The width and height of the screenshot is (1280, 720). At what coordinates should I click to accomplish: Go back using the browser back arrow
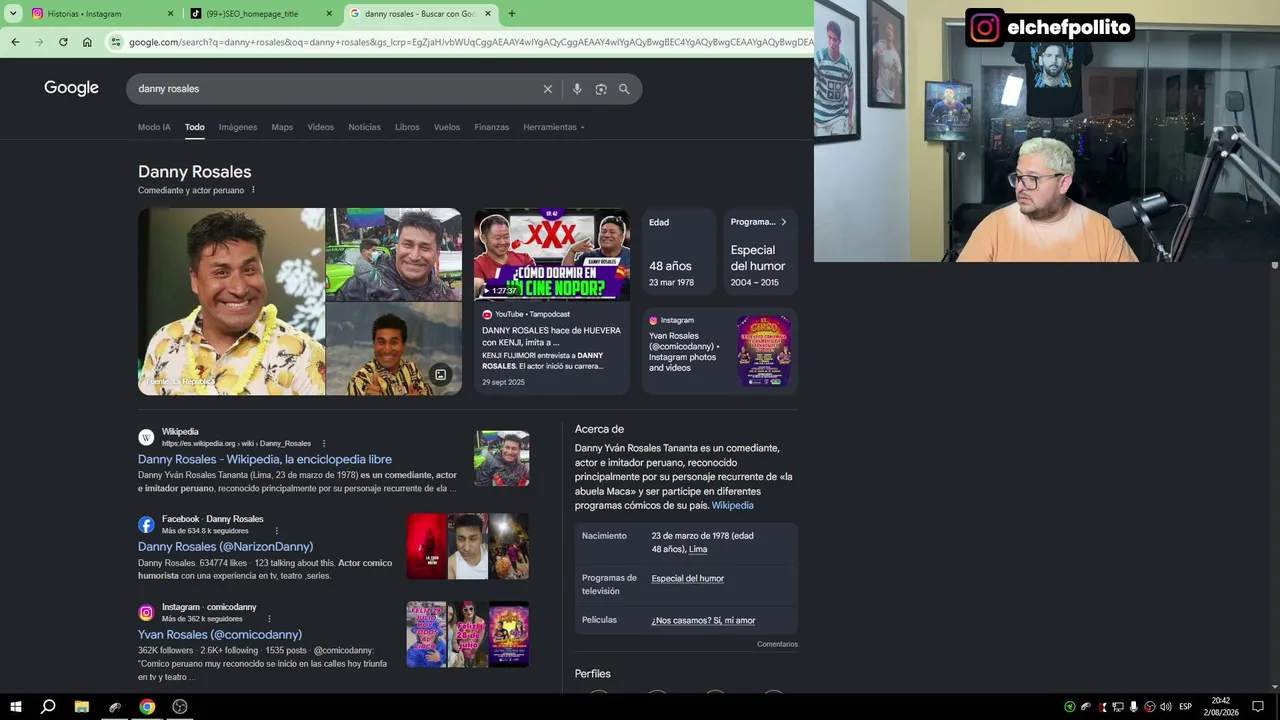click(x=15, y=42)
